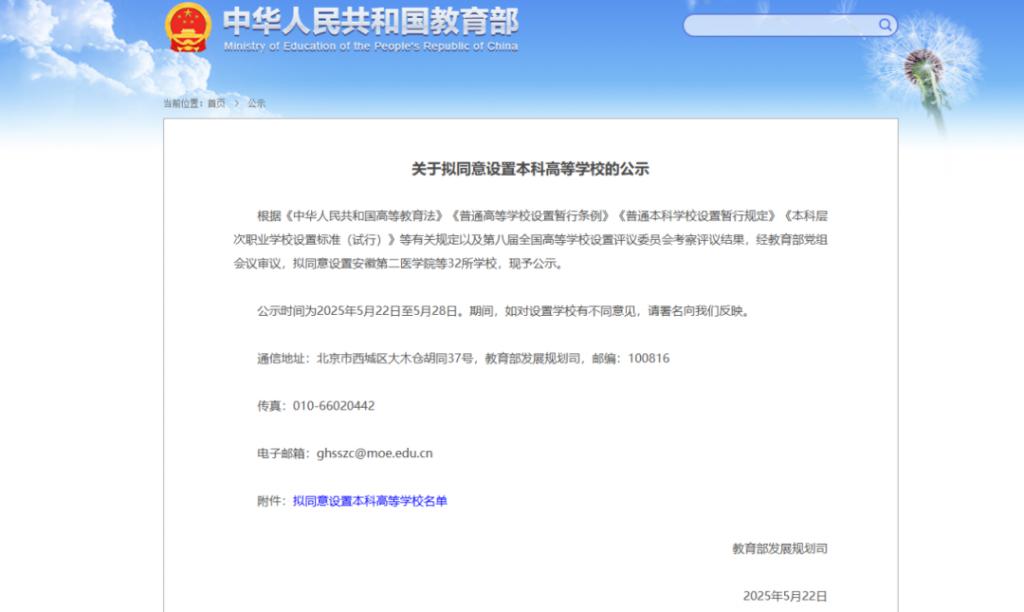1024x612 pixels.
Task: Click the 当前位置 breadcrumb label
Action: 182,103
